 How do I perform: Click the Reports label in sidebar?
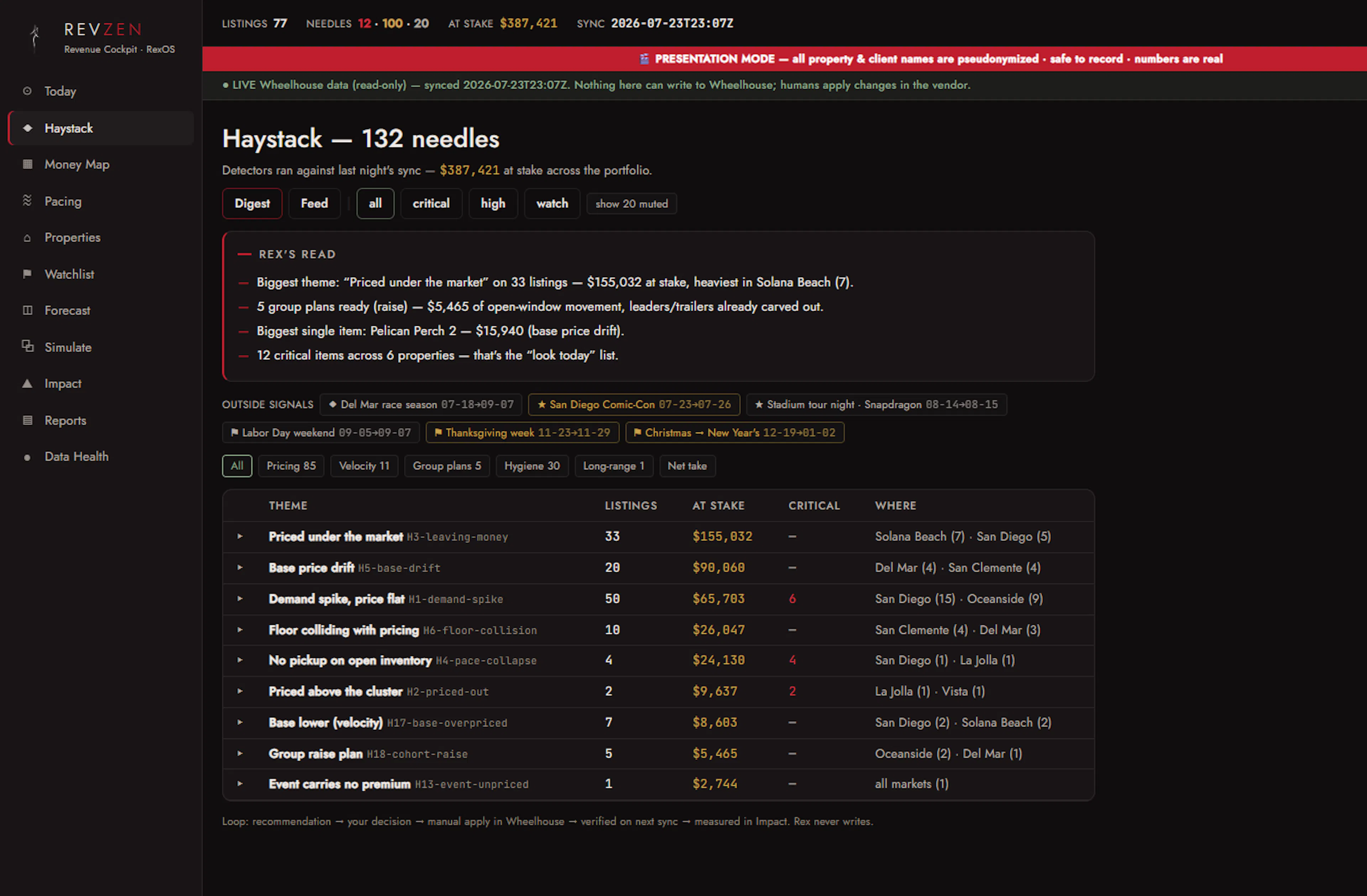tap(66, 421)
